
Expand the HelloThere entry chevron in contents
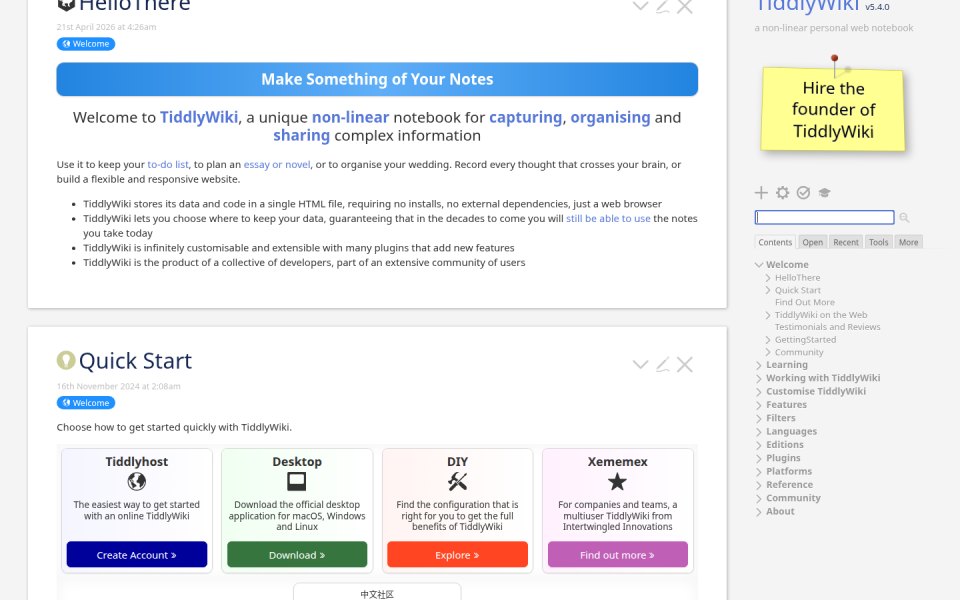(768, 277)
